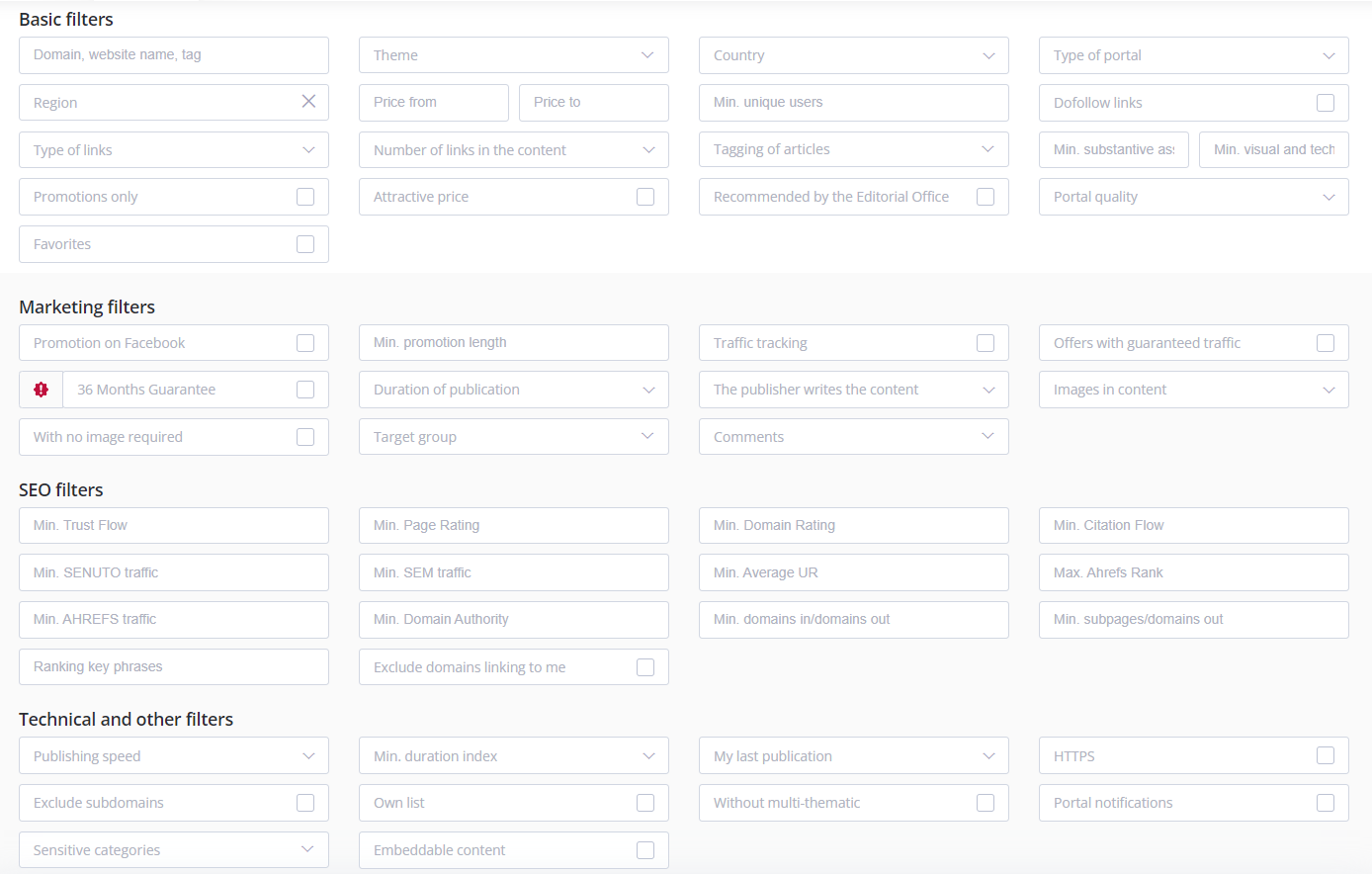Clear the Region field with the X icon

pyautogui.click(x=308, y=102)
